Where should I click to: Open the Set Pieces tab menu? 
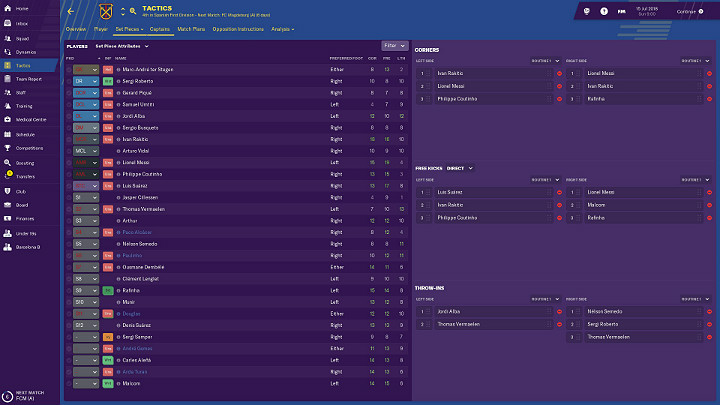(x=129, y=29)
